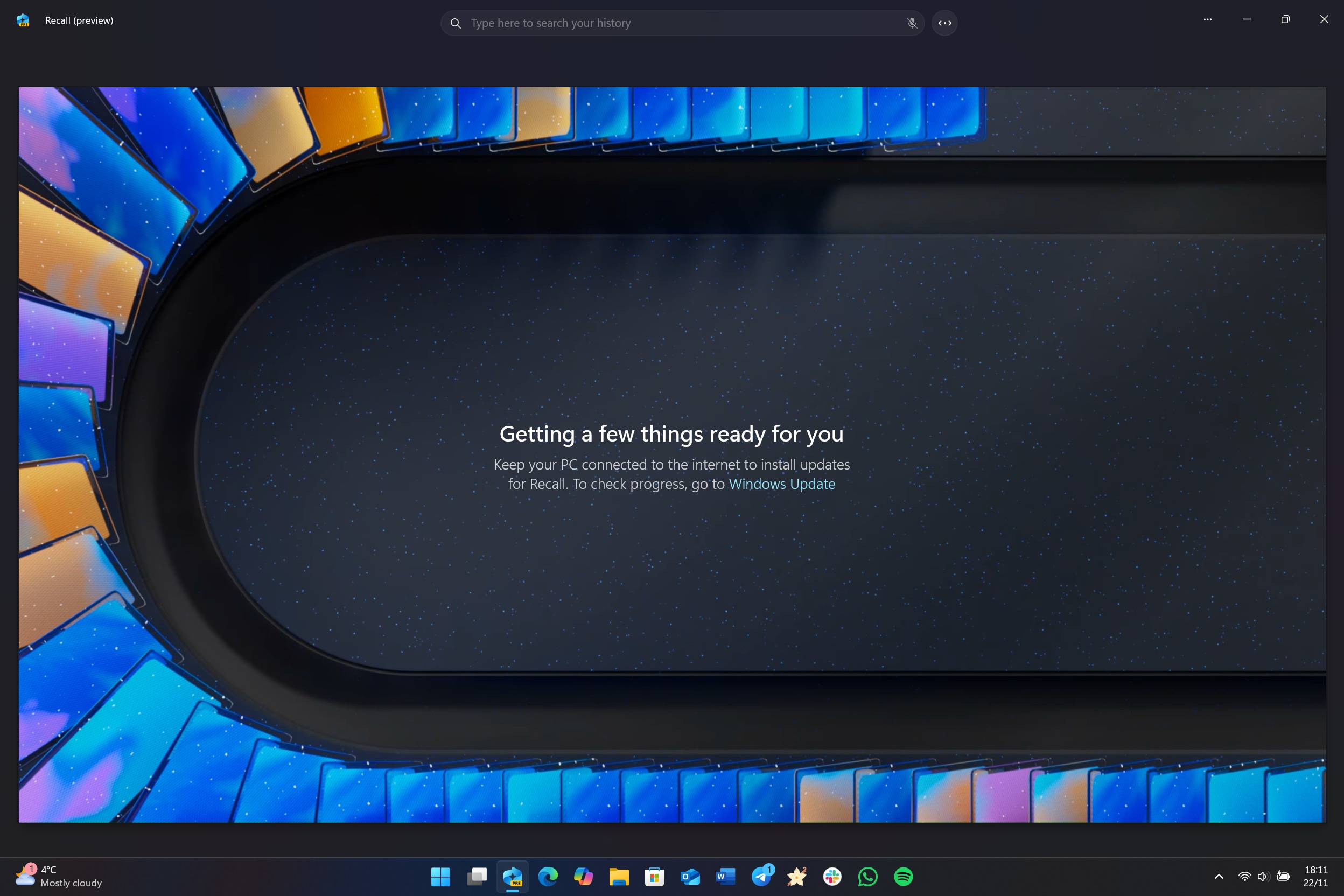This screenshot has width=1344, height=896.
Task: Launch Microsoft Edge from taskbar
Action: [548, 877]
